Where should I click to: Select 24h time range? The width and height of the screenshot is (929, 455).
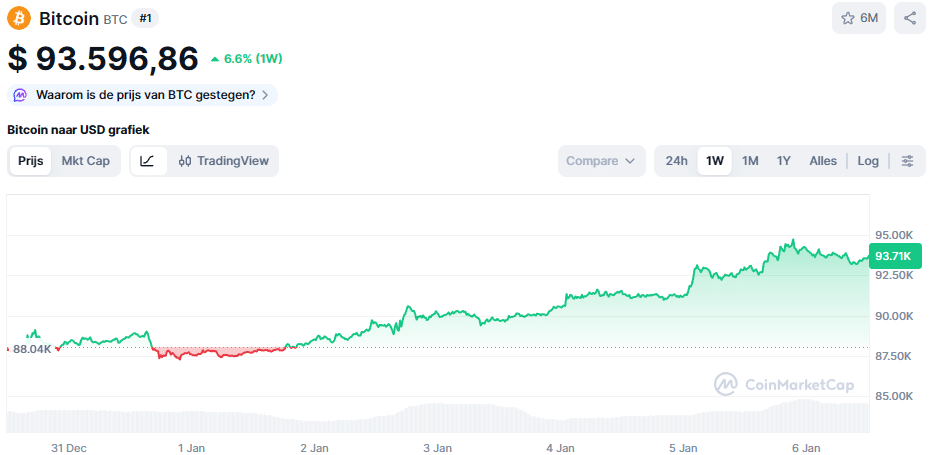[677, 161]
